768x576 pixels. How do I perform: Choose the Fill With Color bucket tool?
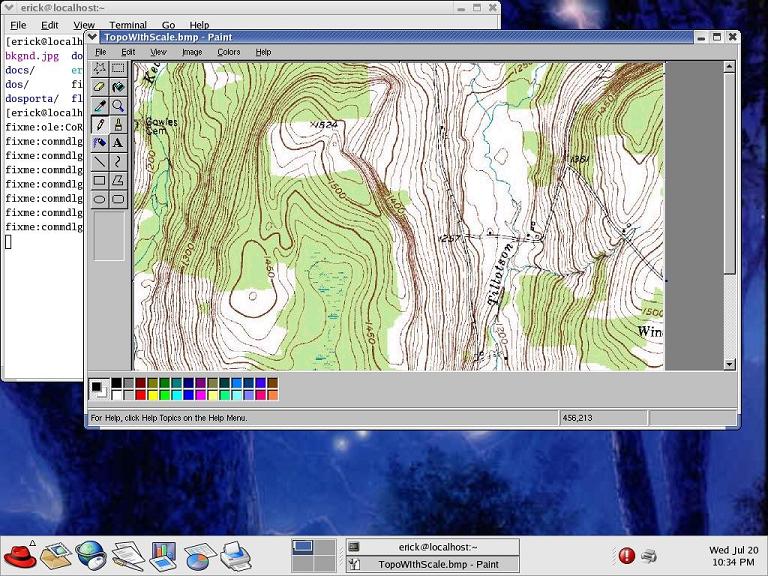118,88
